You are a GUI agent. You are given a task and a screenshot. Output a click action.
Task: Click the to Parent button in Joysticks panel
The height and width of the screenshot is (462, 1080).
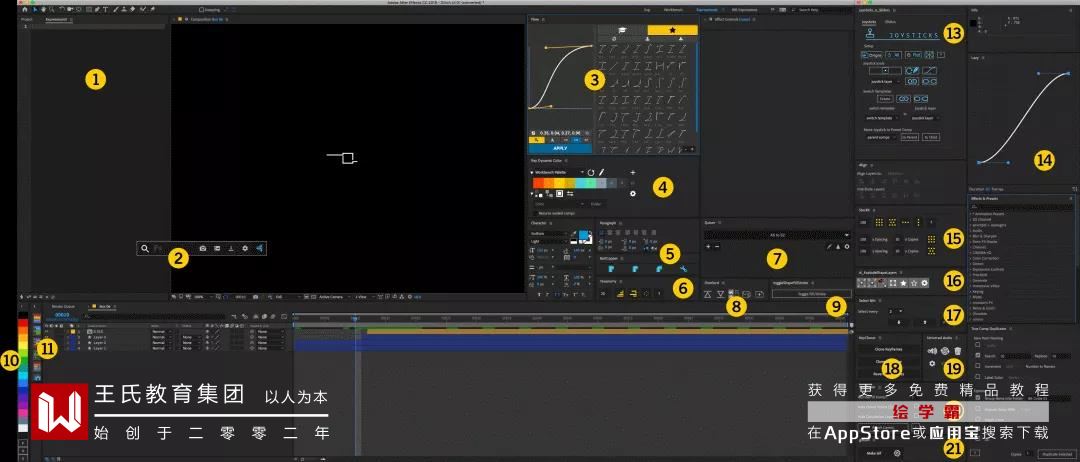click(x=909, y=137)
